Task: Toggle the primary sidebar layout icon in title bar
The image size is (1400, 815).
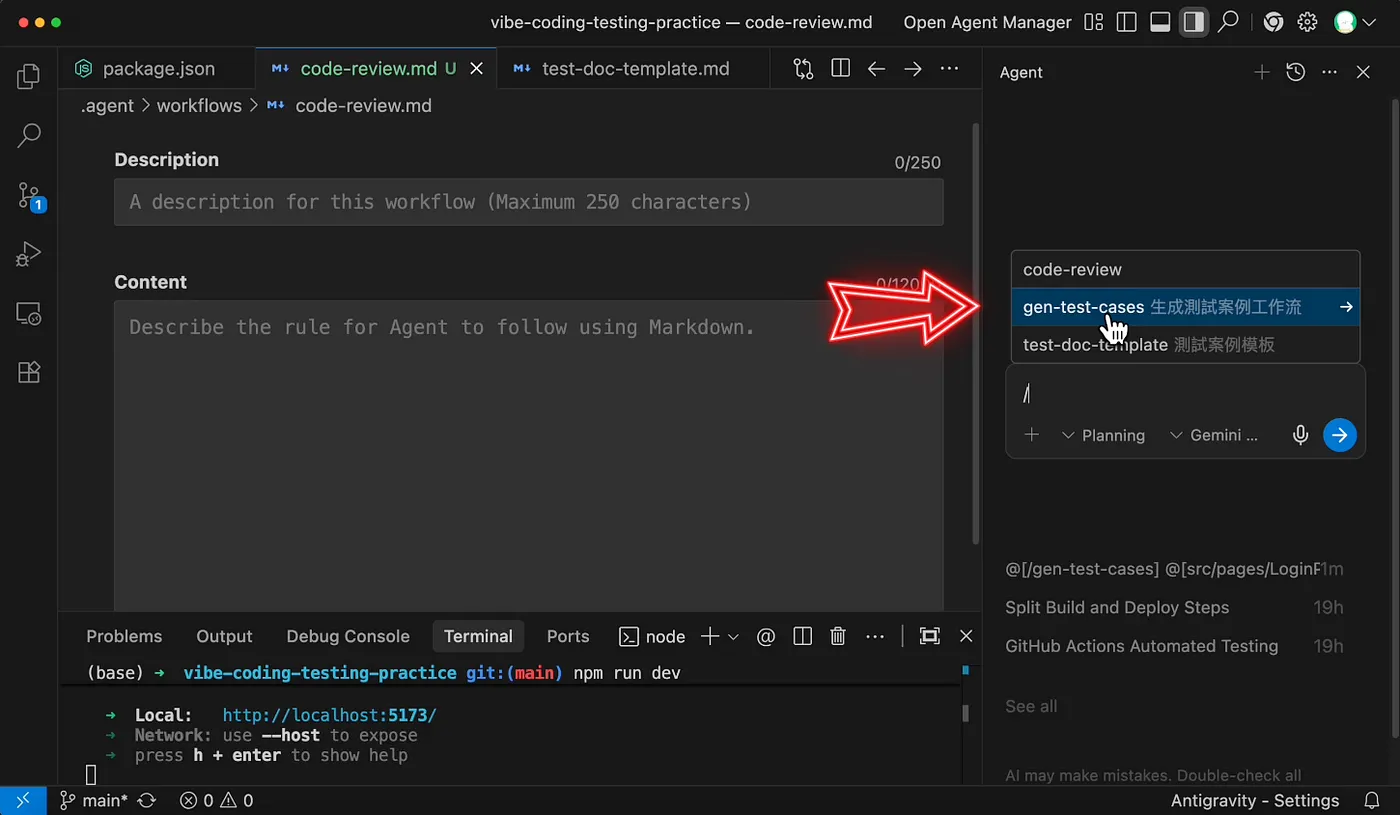Action: tap(1127, 22)
